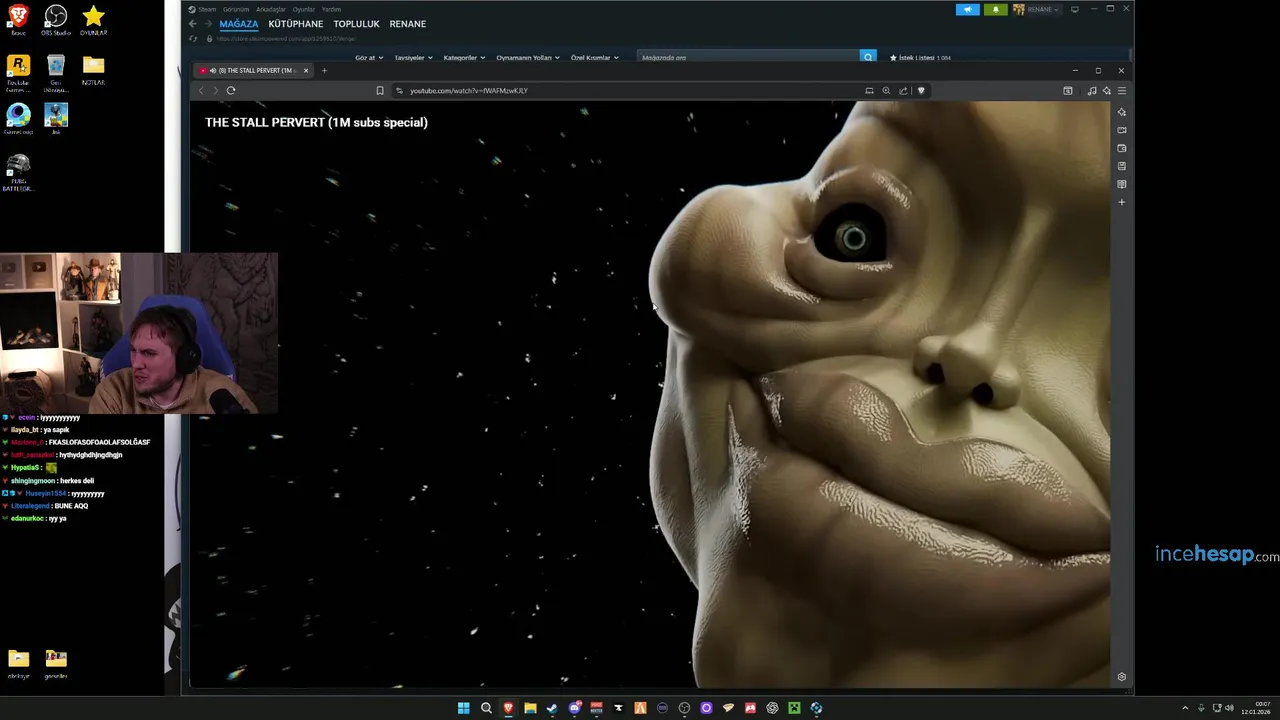Open İstek Listesi wishlist link in Steam
Viewport: 1280px width, 720px height.
(x=920, y=58)
